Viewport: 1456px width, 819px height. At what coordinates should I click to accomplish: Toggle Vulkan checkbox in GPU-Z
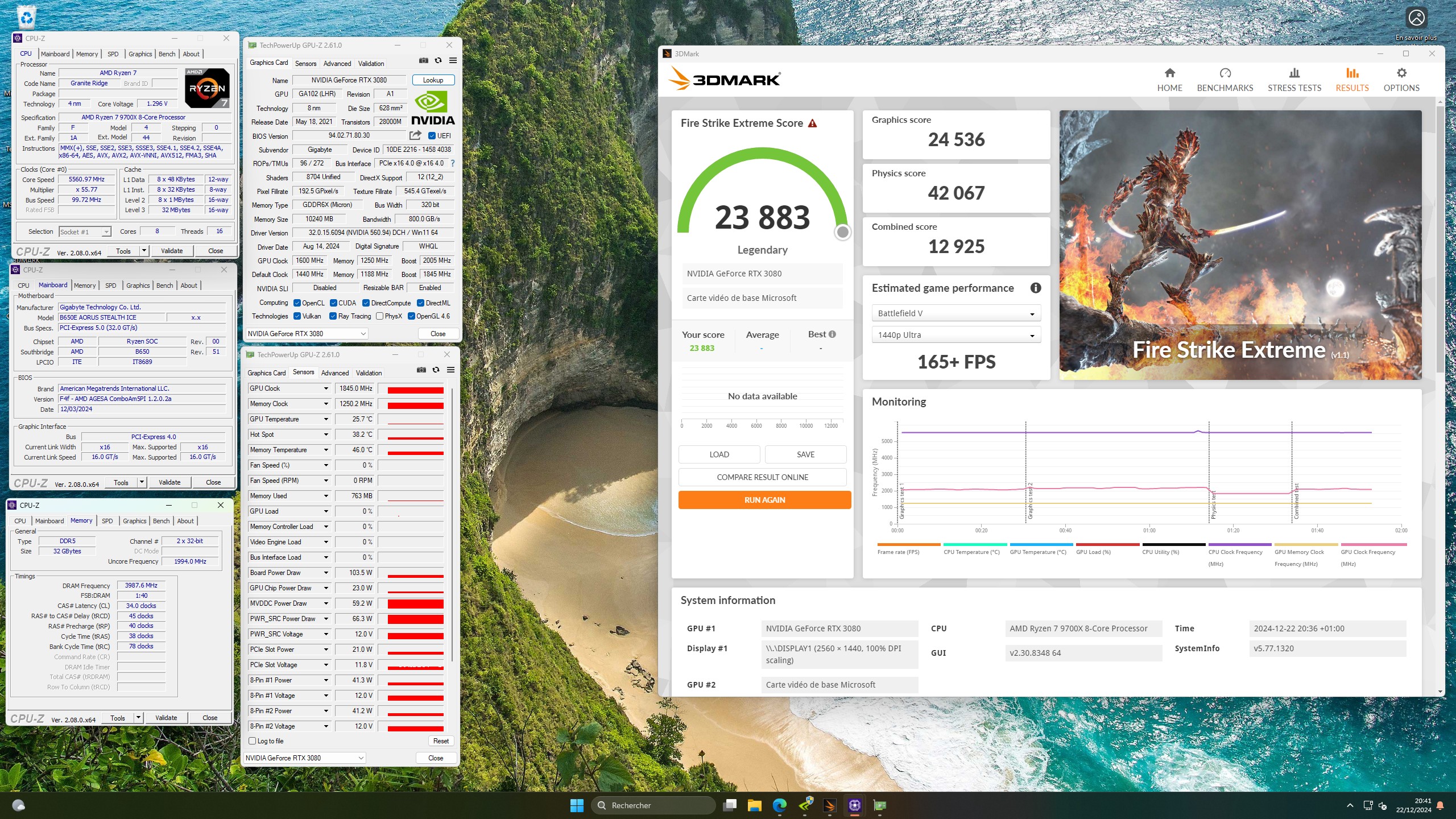297,316
